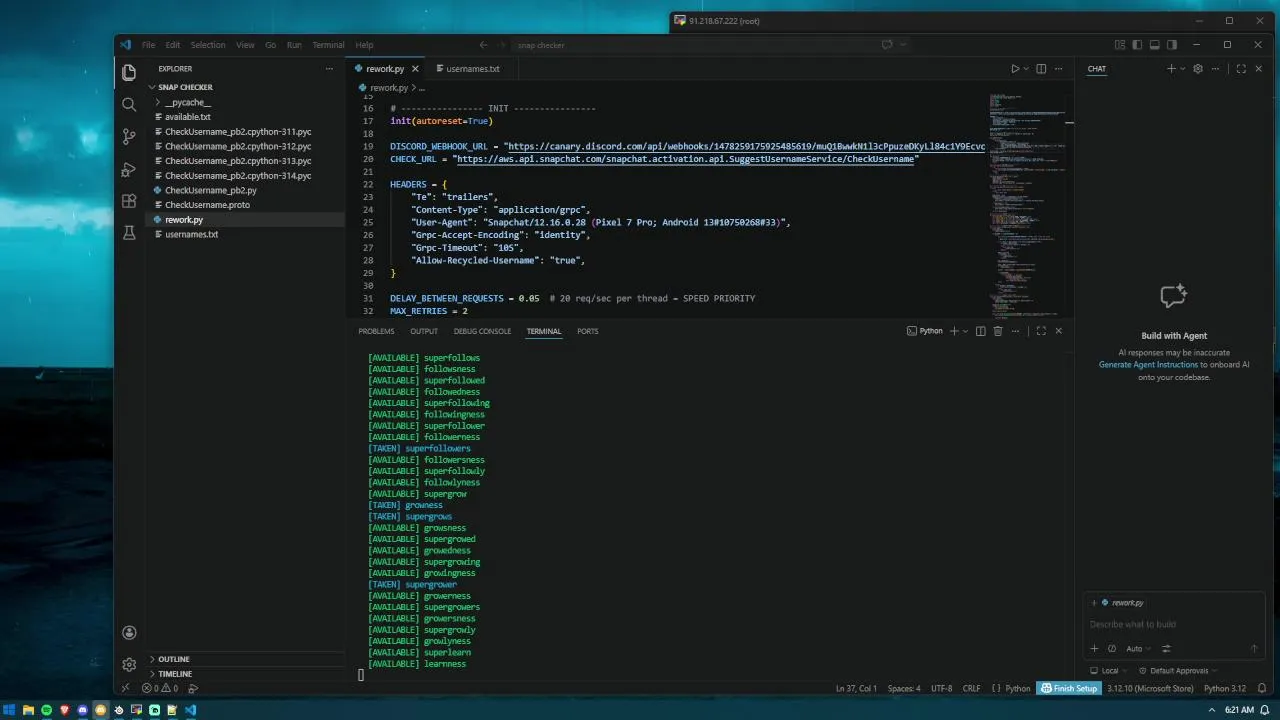Click Generate Agent Instructions link
The width and height of the screenshot is (1280, 720).
1148,365
